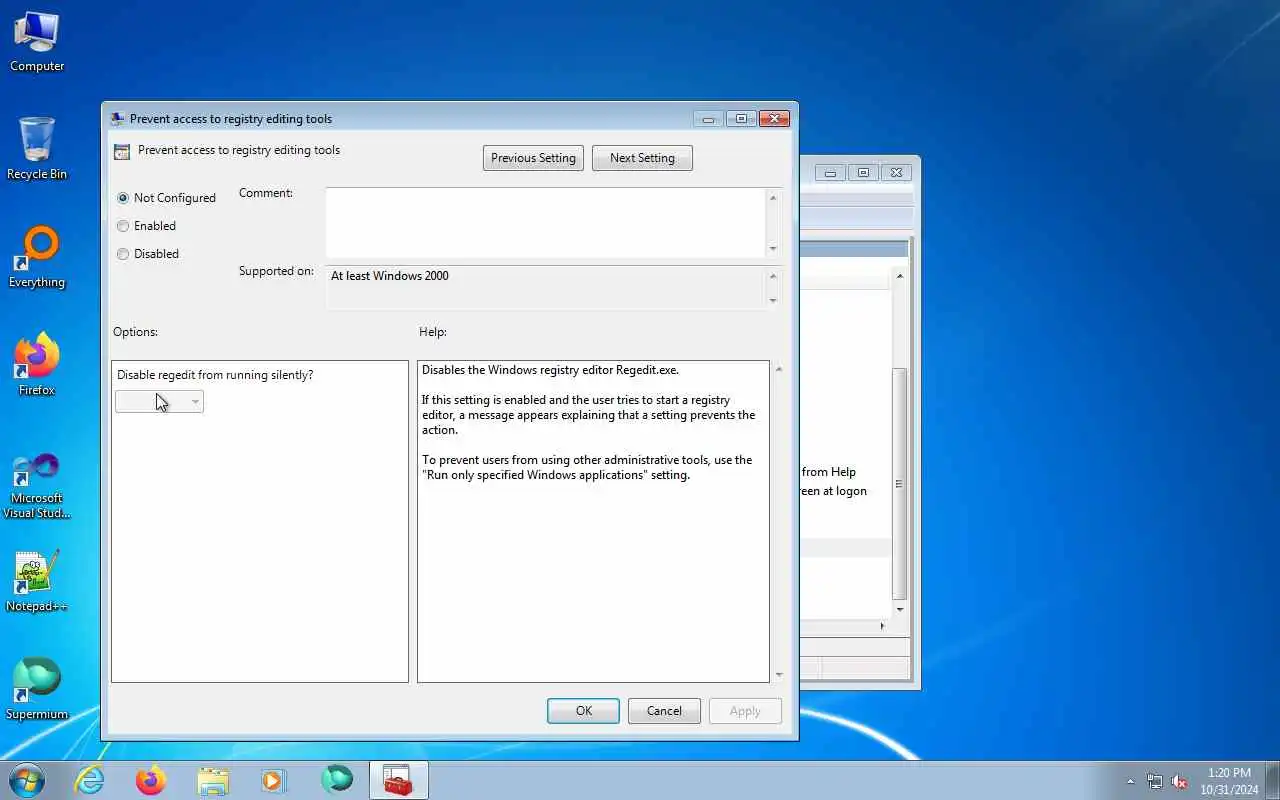
Task: Open Supermium from the taskbar
Action: tap(337, 780)
